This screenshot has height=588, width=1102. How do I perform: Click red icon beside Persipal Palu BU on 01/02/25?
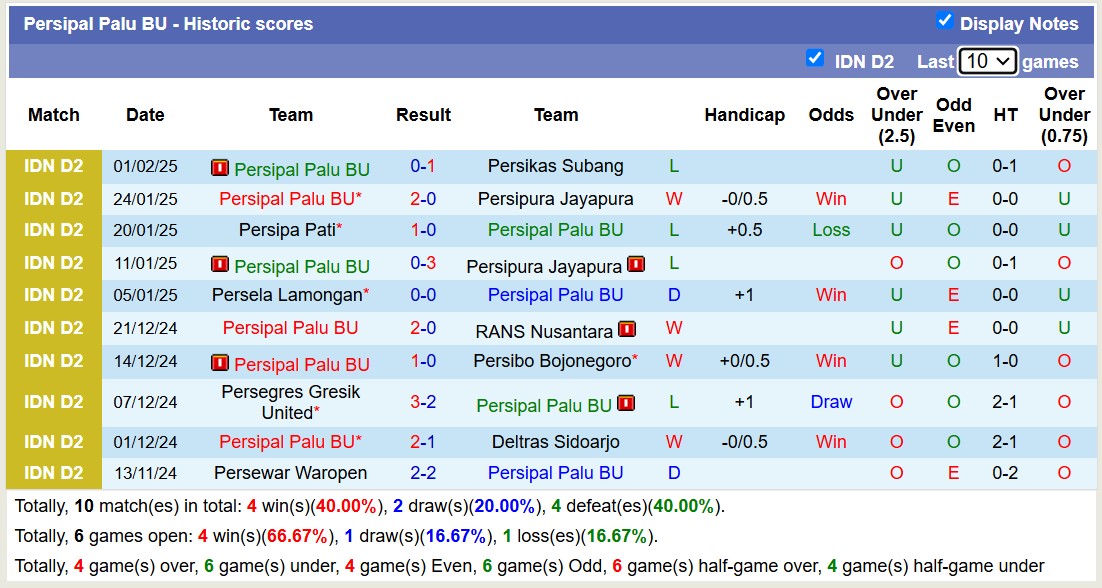220,168
